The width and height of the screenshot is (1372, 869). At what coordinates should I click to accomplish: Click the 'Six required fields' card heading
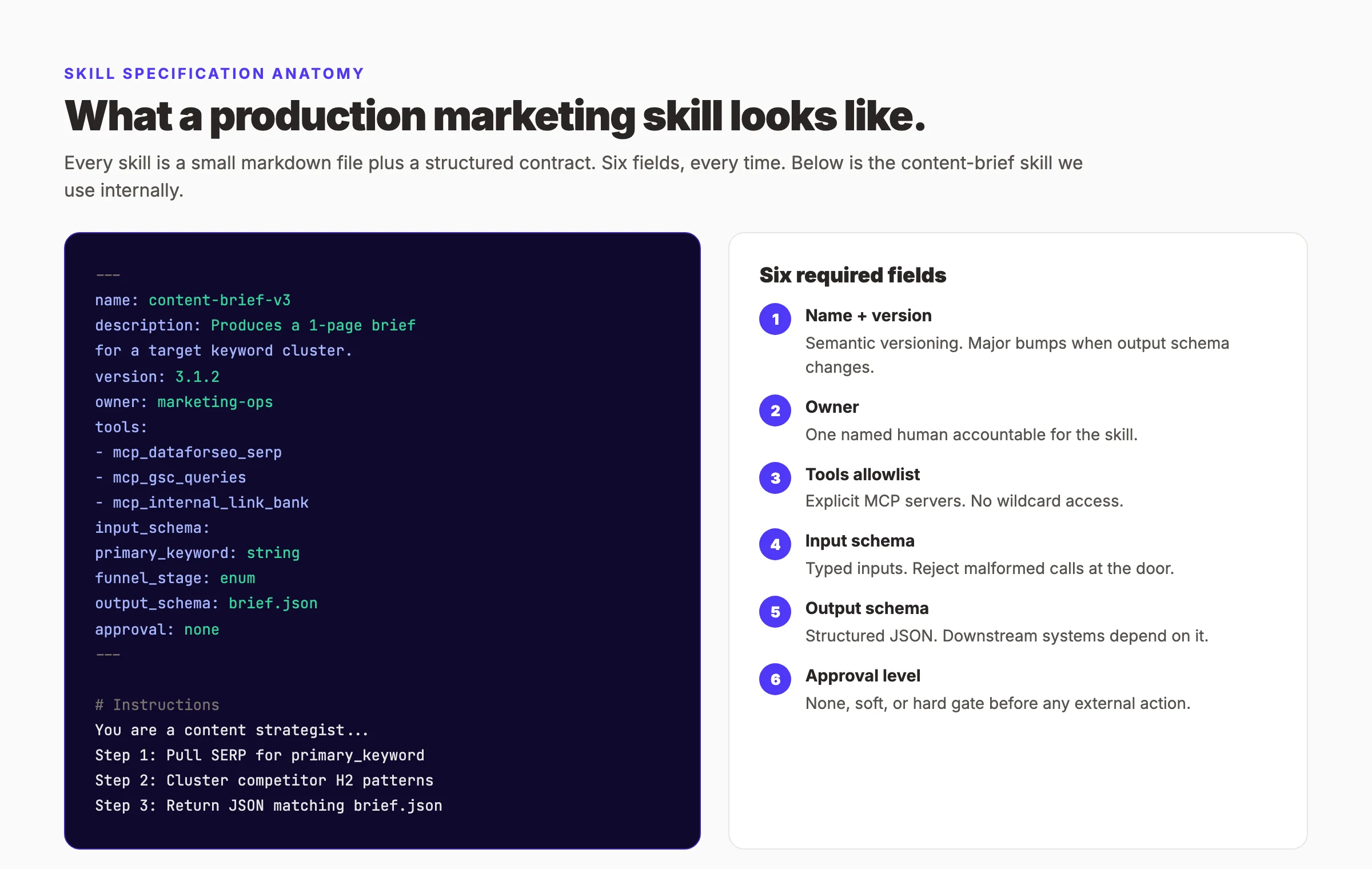tap(852, 275)
